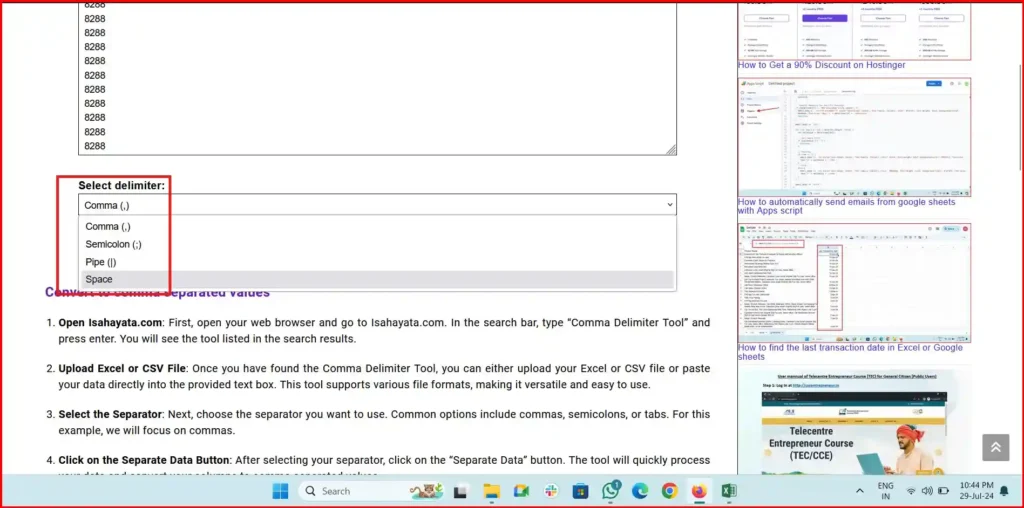Click the scroll-to-top arrow button
Viewport: 1024px width, 508px height.
point(995,447)
